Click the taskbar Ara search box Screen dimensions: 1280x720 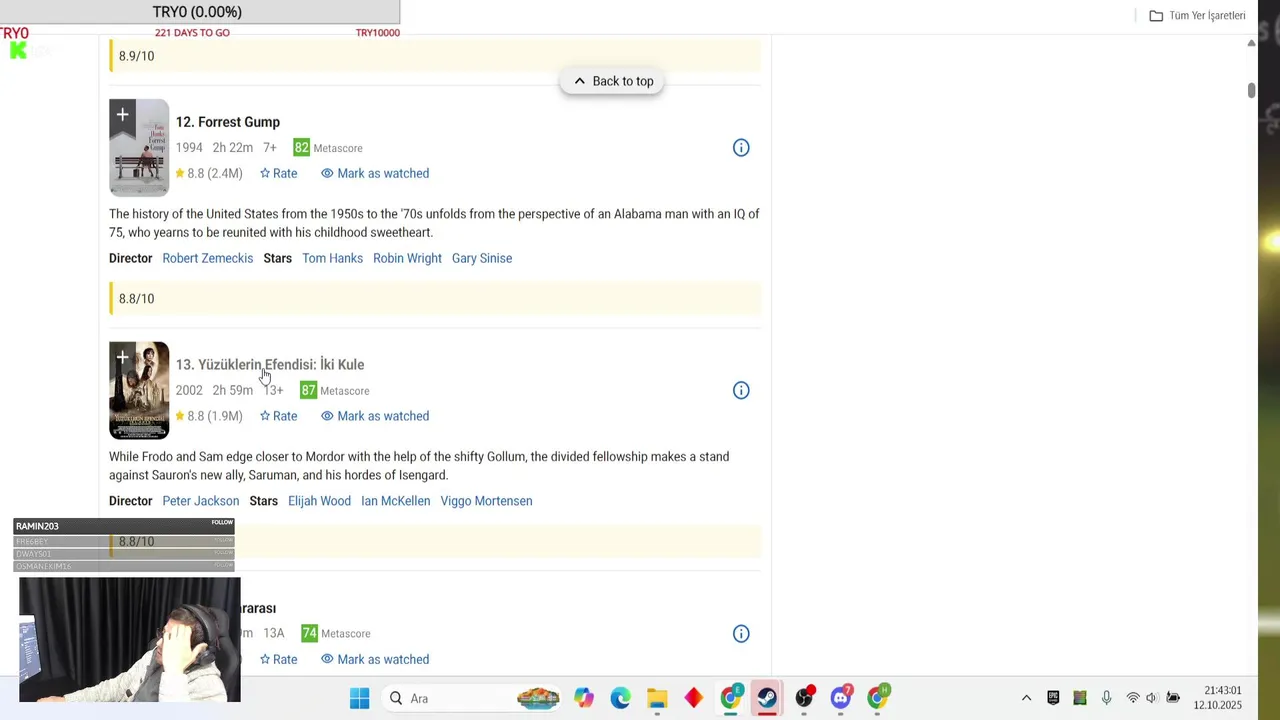coord(473,698)
